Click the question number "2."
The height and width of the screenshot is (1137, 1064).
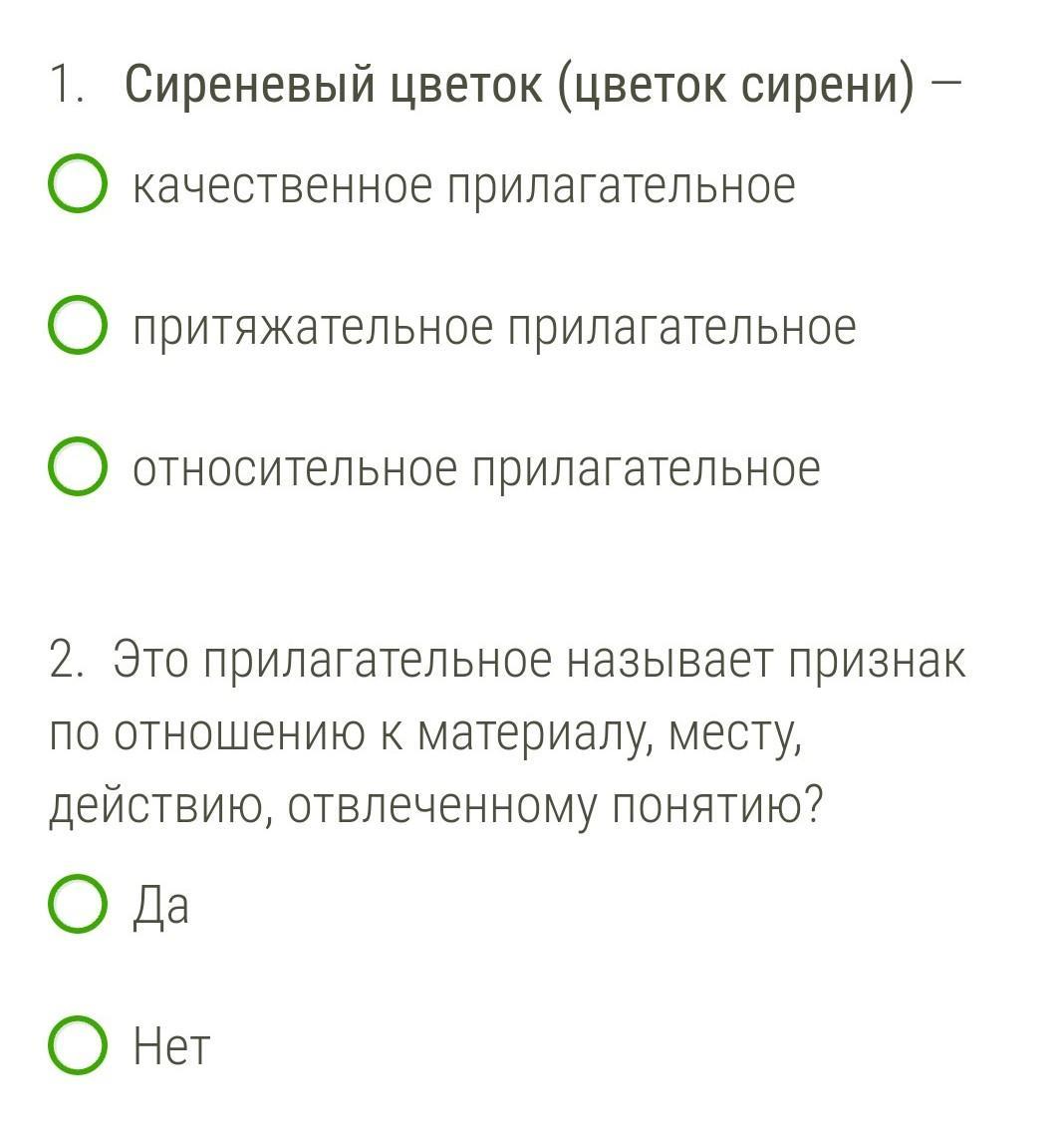[x=67, y=660]
